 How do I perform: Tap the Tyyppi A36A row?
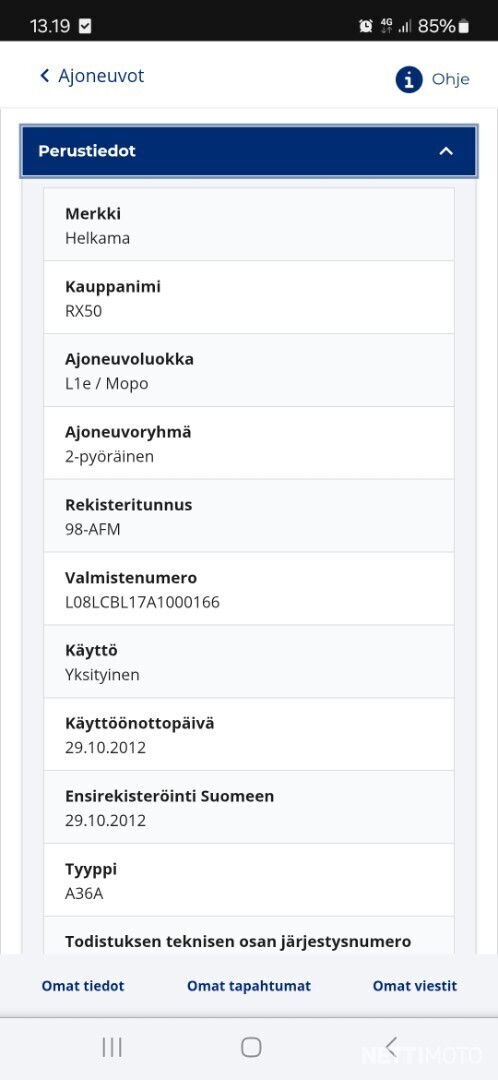(x=249, y=880)
